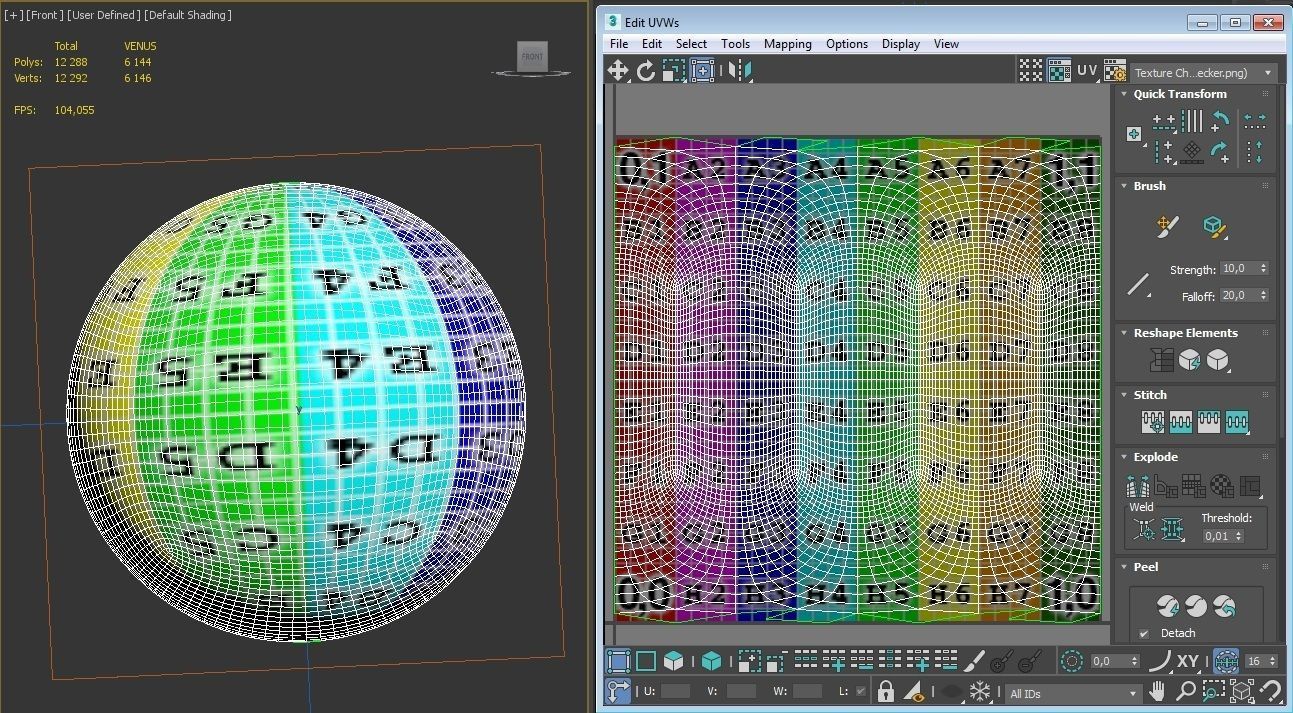Click the U coordinate input field
1293x713 pixels.
[x=676, y=691]
